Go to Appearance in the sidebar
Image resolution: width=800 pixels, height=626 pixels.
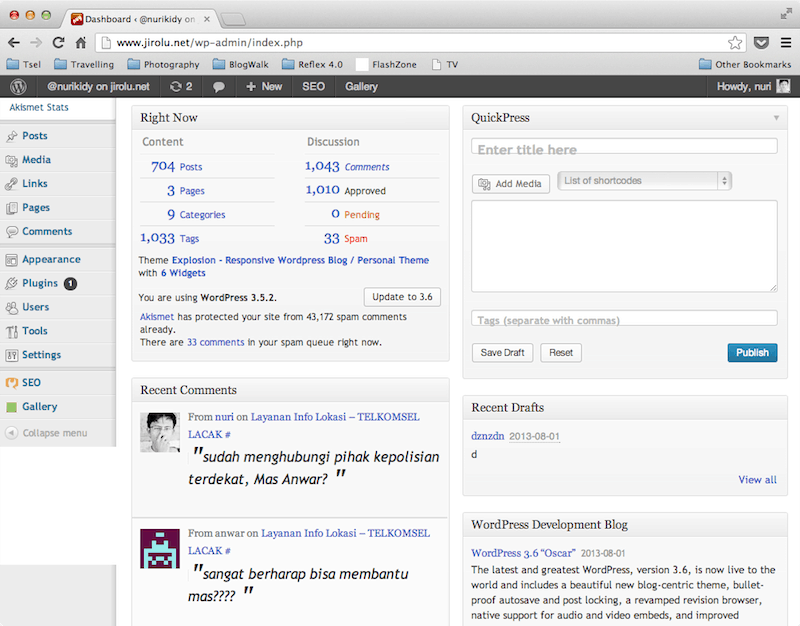51,259
